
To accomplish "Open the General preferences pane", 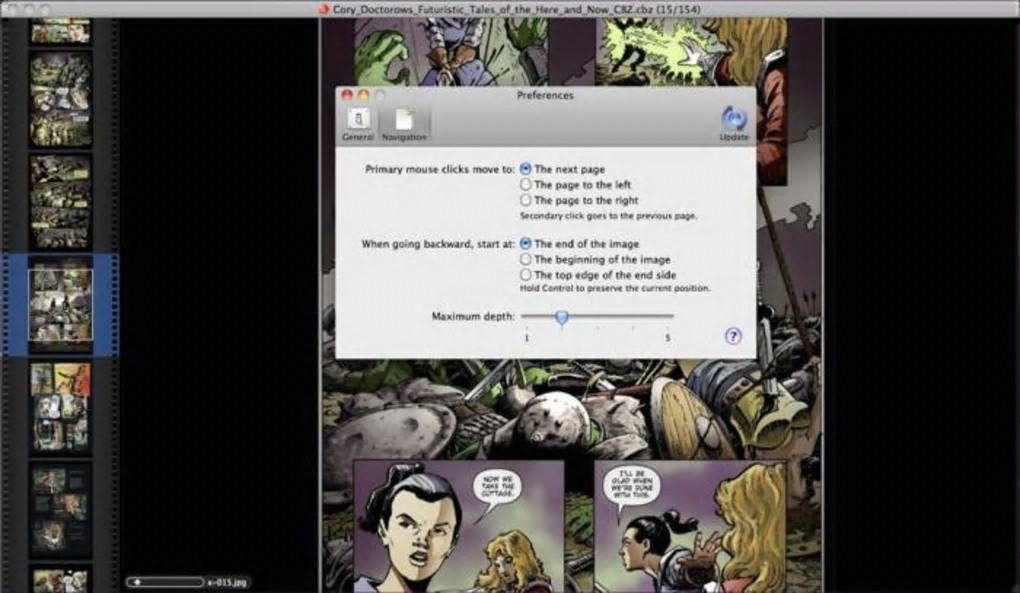I will click(358, 124).
